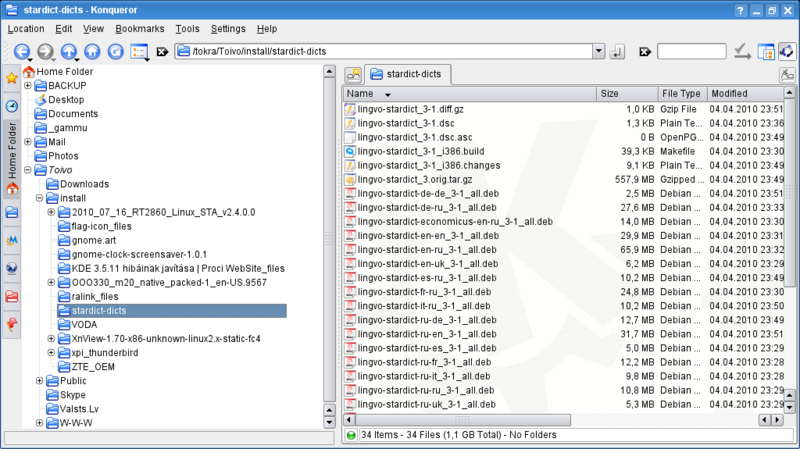Click the Back navigation arrow

coord(21,52)
